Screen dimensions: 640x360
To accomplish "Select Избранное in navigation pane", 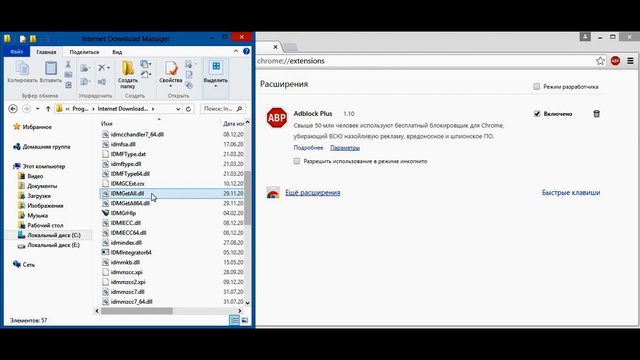I will [x=37, y=127].
